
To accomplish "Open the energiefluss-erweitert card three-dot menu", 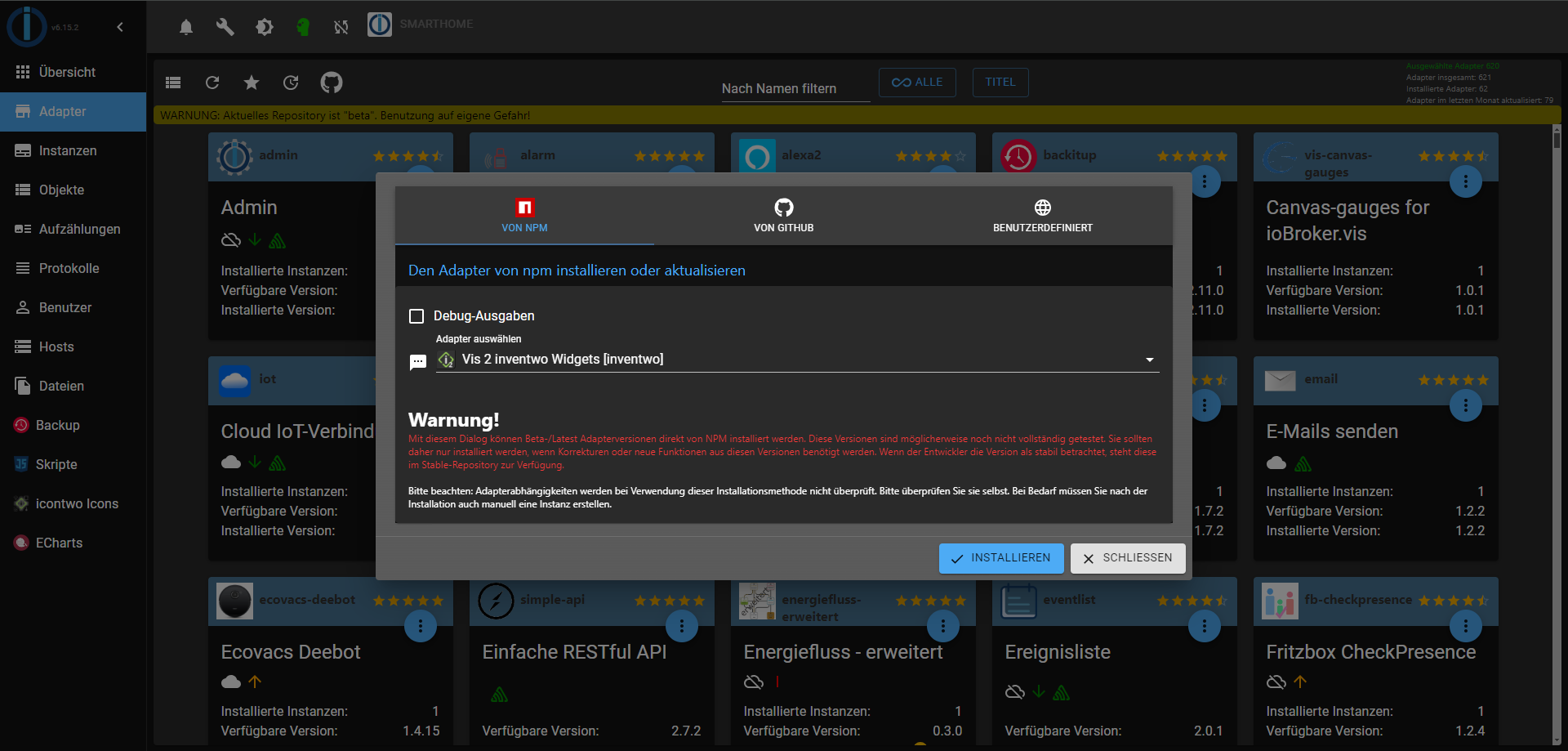I will tap(943, 626).
